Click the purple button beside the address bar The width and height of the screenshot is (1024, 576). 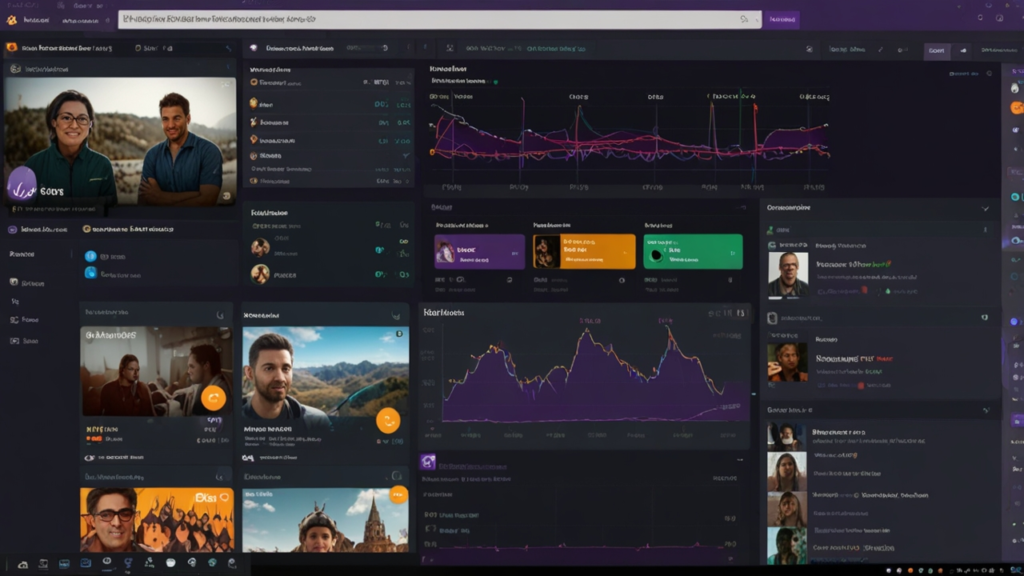coord(782,20)
